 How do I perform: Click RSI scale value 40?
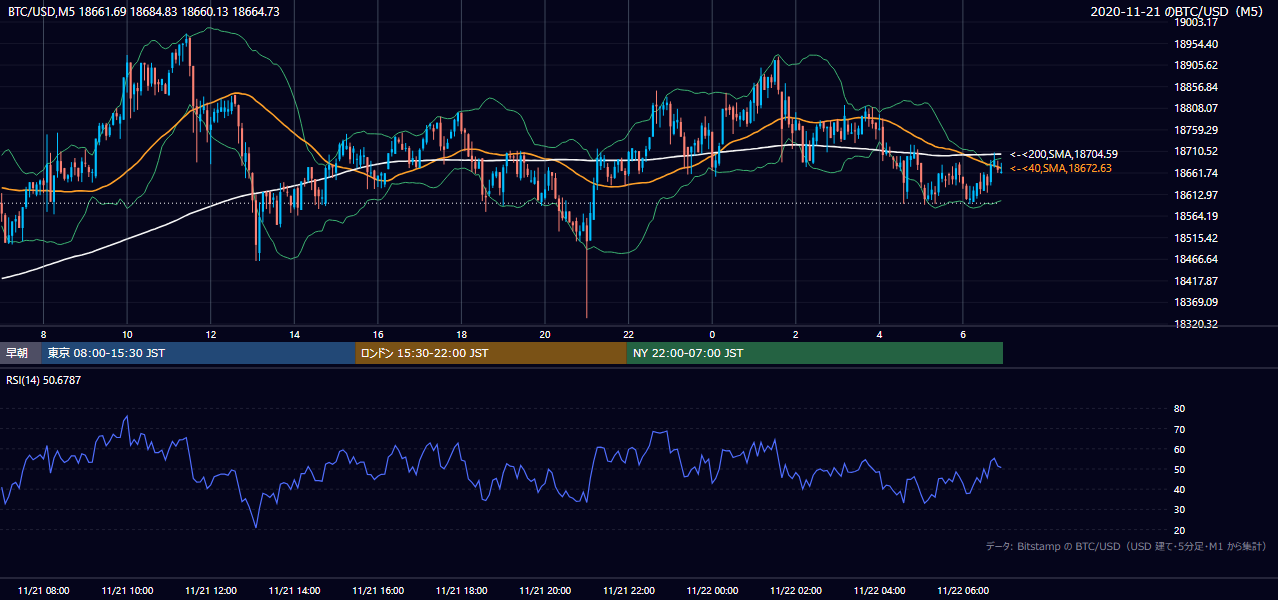pyautogui.click(x=1179, y=489)
